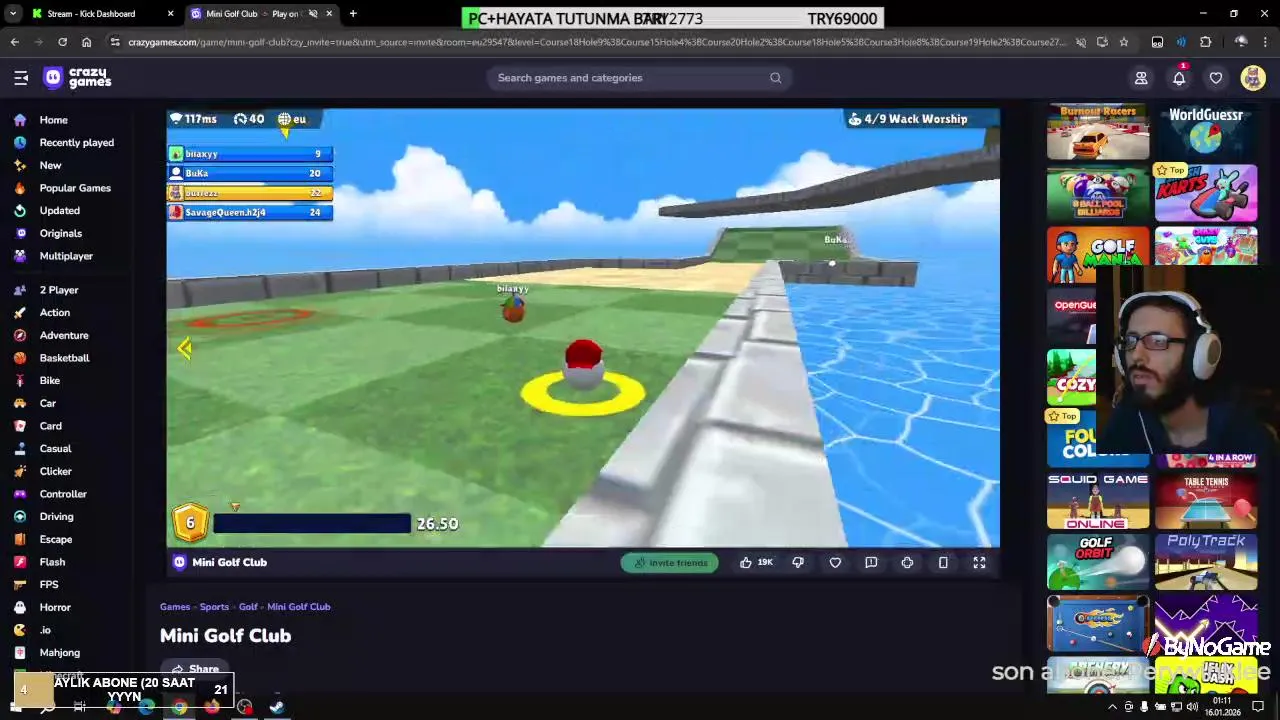Open the CrazyGames hamburger menu

21,78
